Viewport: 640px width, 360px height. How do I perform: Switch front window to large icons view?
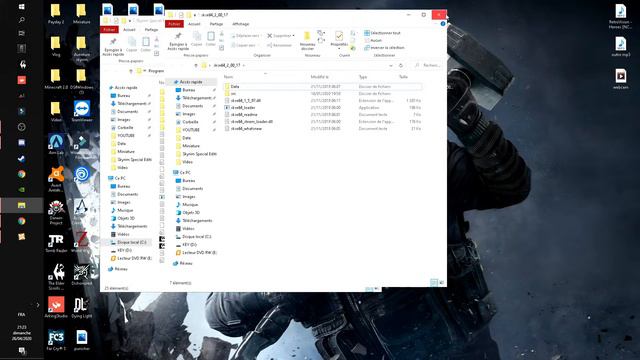pos(442,282)
